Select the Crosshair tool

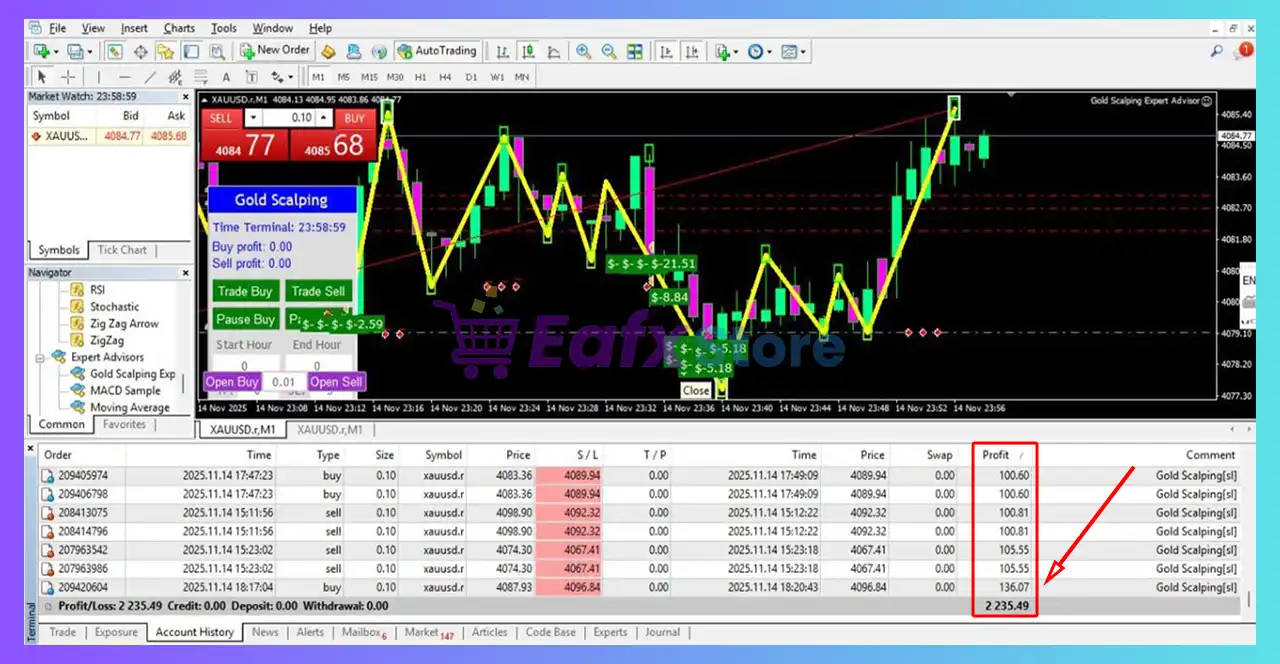[68, 76]
